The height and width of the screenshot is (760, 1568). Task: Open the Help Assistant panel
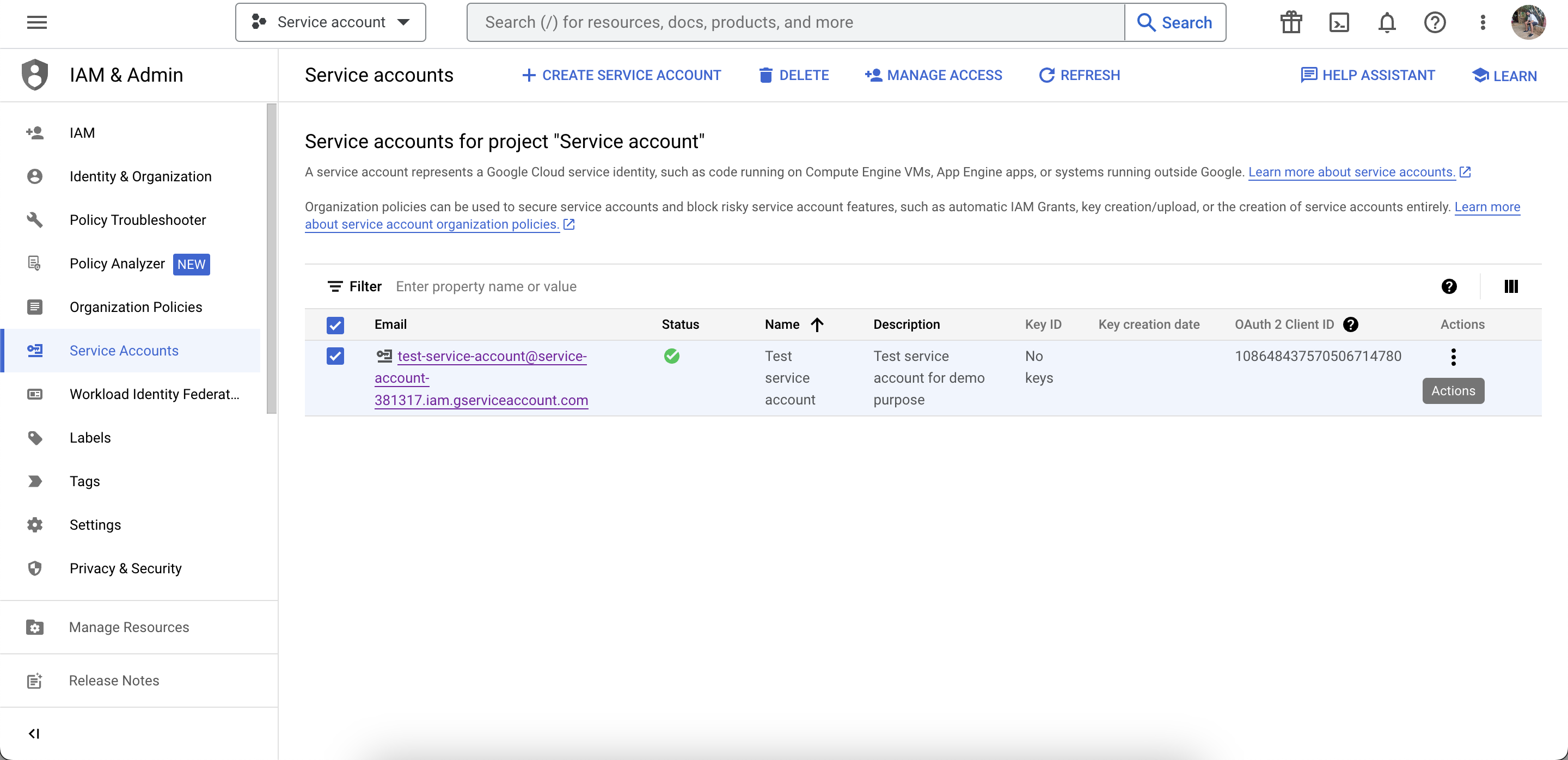click(1367, 75)
